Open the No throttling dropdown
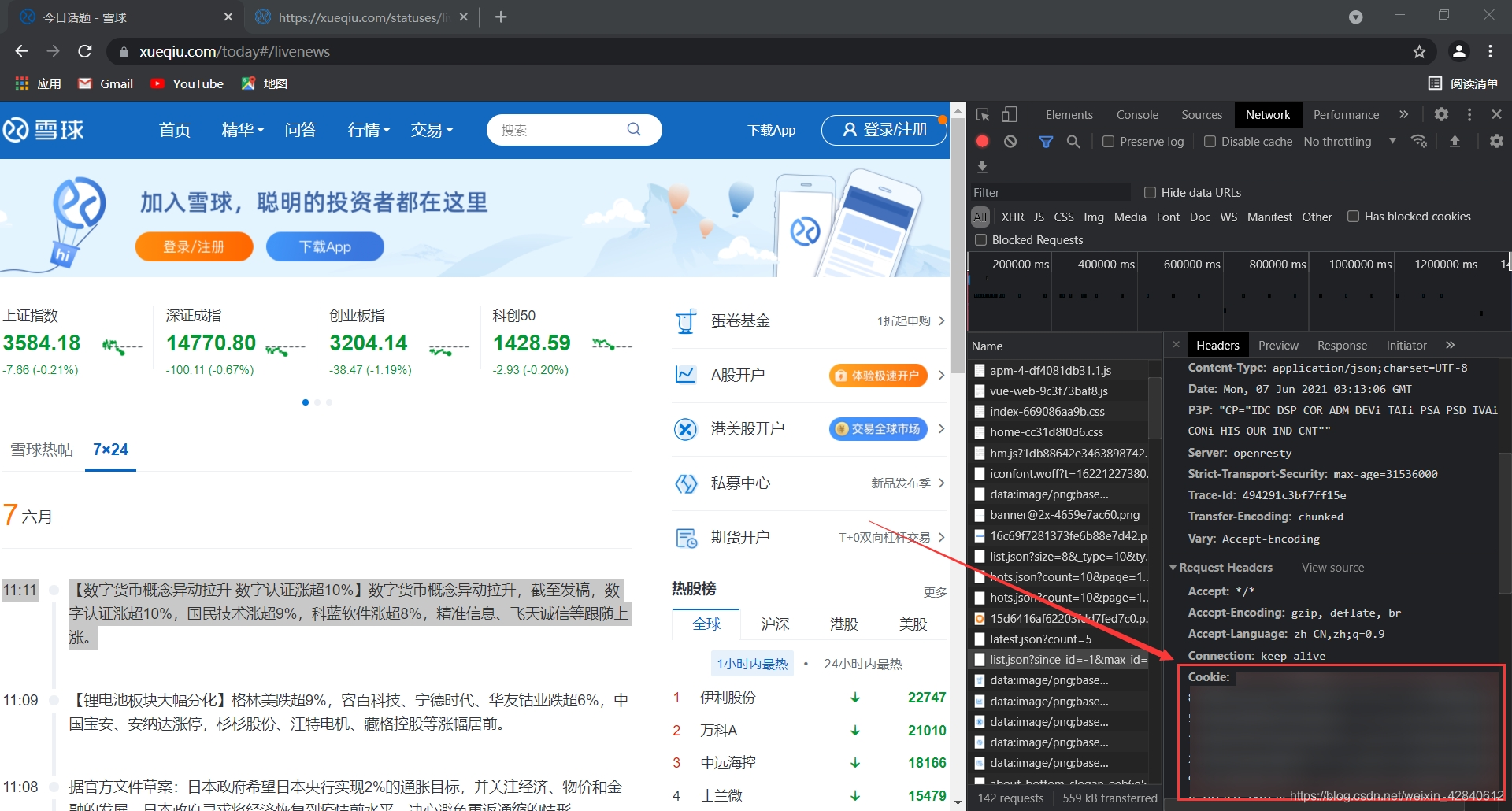 [1350, 142]
